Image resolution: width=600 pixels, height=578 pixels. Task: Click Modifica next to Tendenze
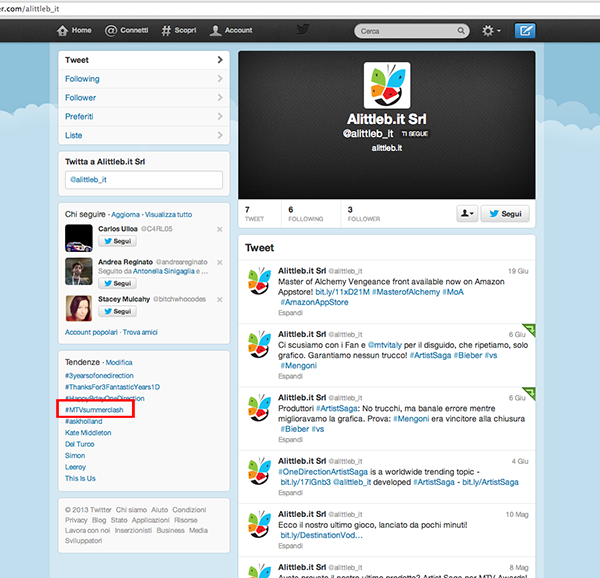[119, 362]
